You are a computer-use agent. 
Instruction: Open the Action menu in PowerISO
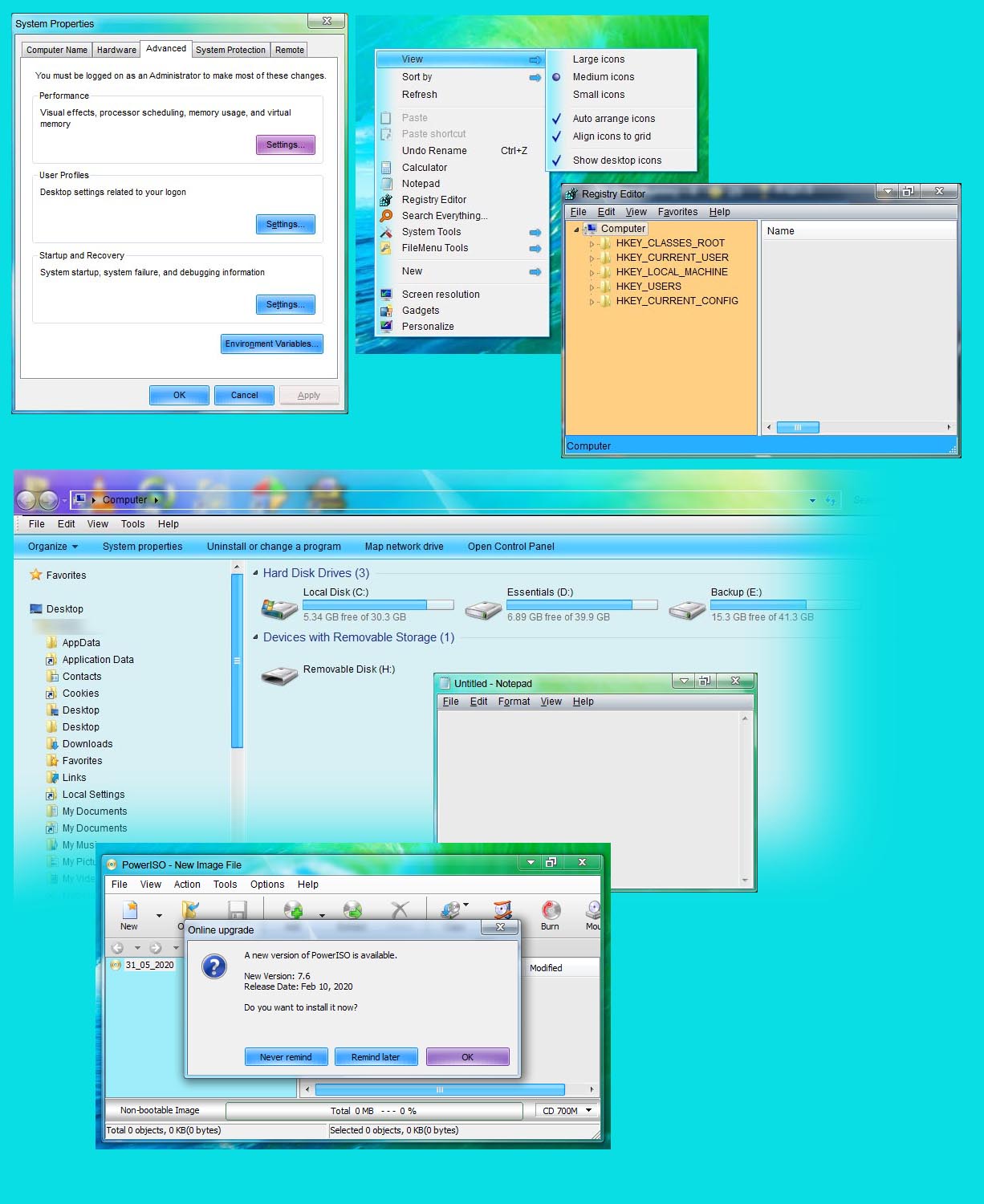[187, 884]
